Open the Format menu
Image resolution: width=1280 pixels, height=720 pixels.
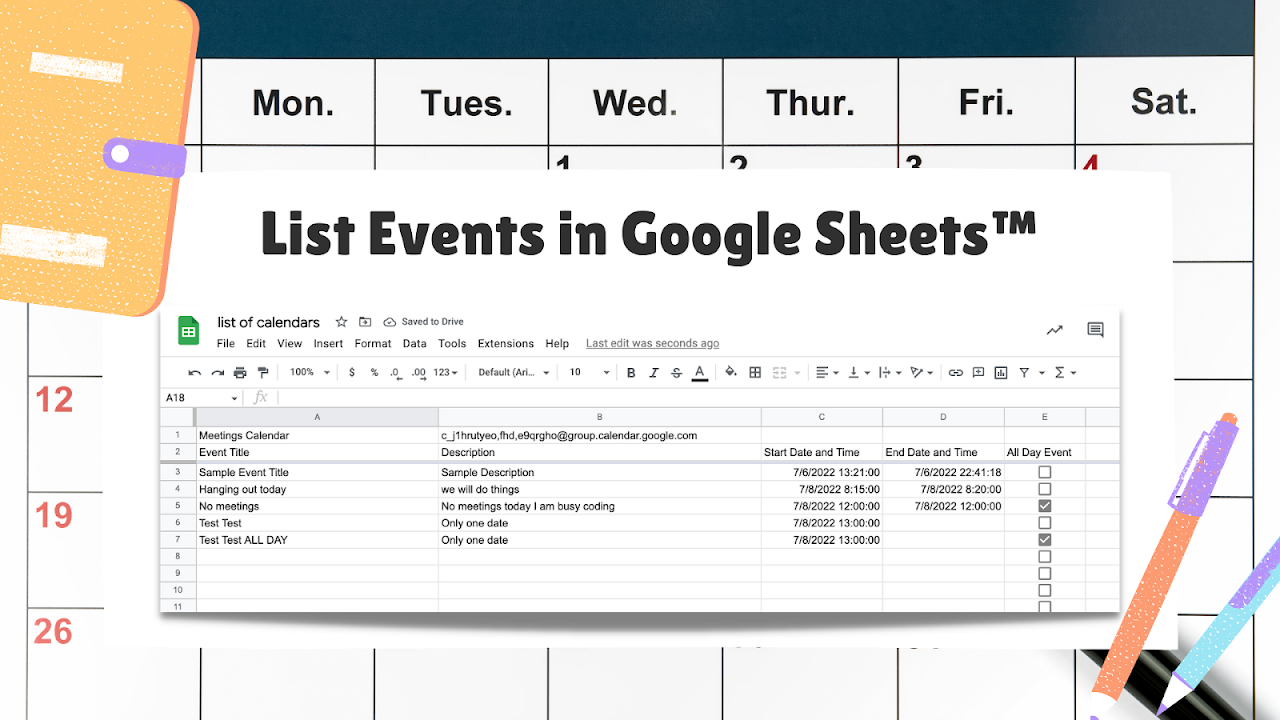point(373,344)
